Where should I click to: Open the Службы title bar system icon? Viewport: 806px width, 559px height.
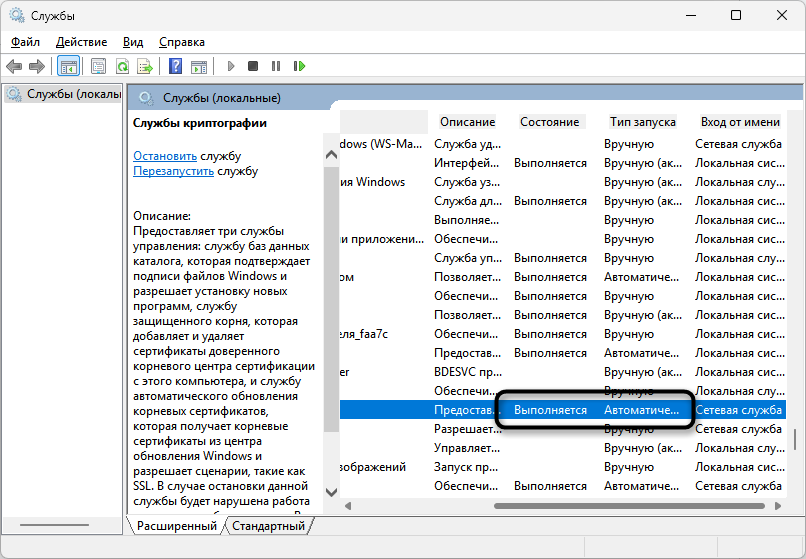pos(17,15)
